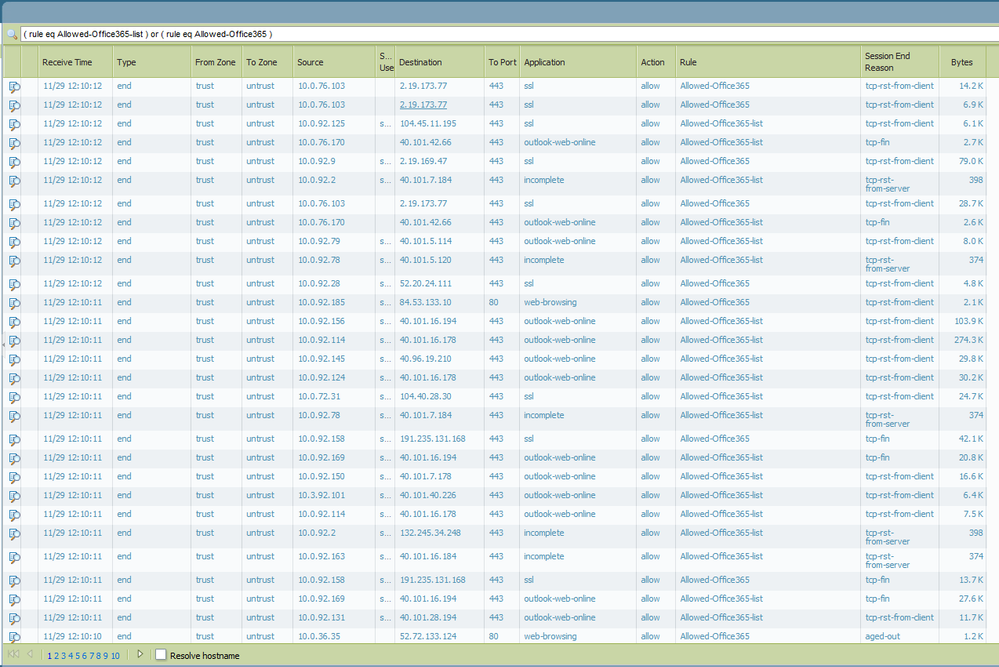Click the underlined destination link 2.19.173.77
Viewport: 999px width, 667px height.
425,104
